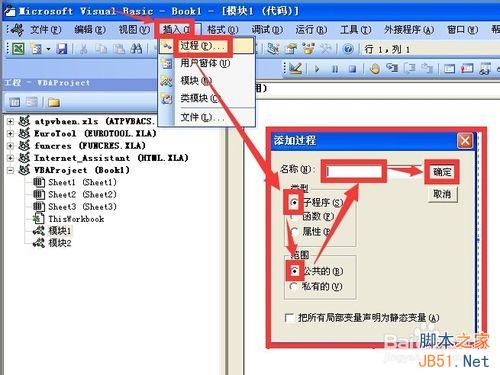Open the 窗口 menu
Viewport: 500px width, 375px height.
click(462, 30)
